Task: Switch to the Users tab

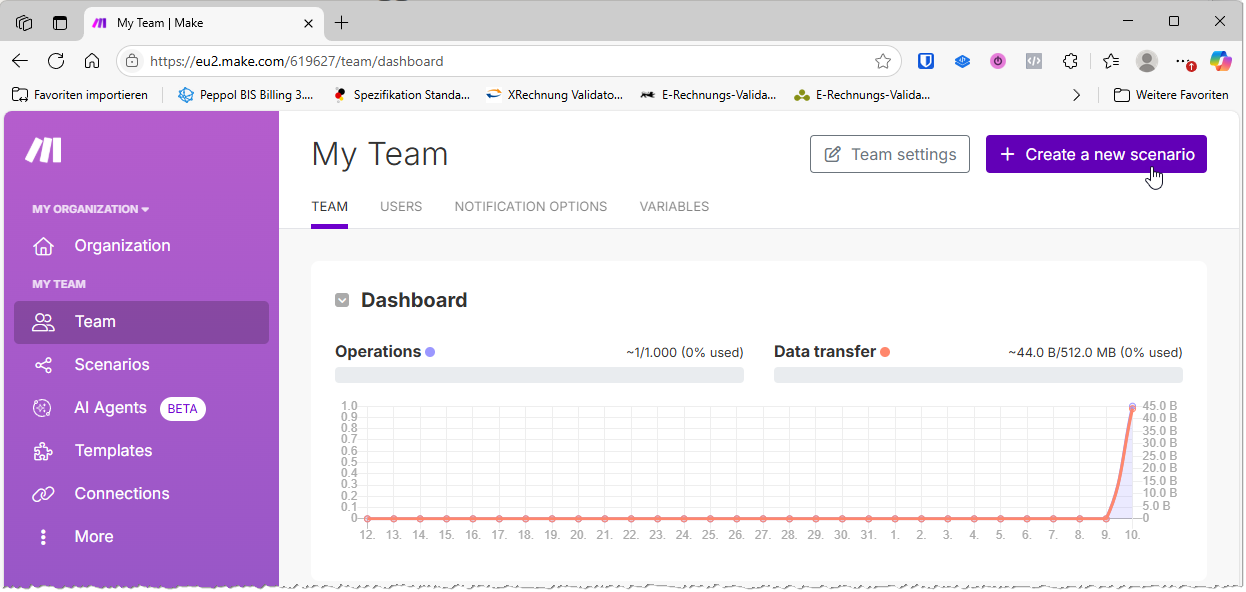Action: pos(401,207)
